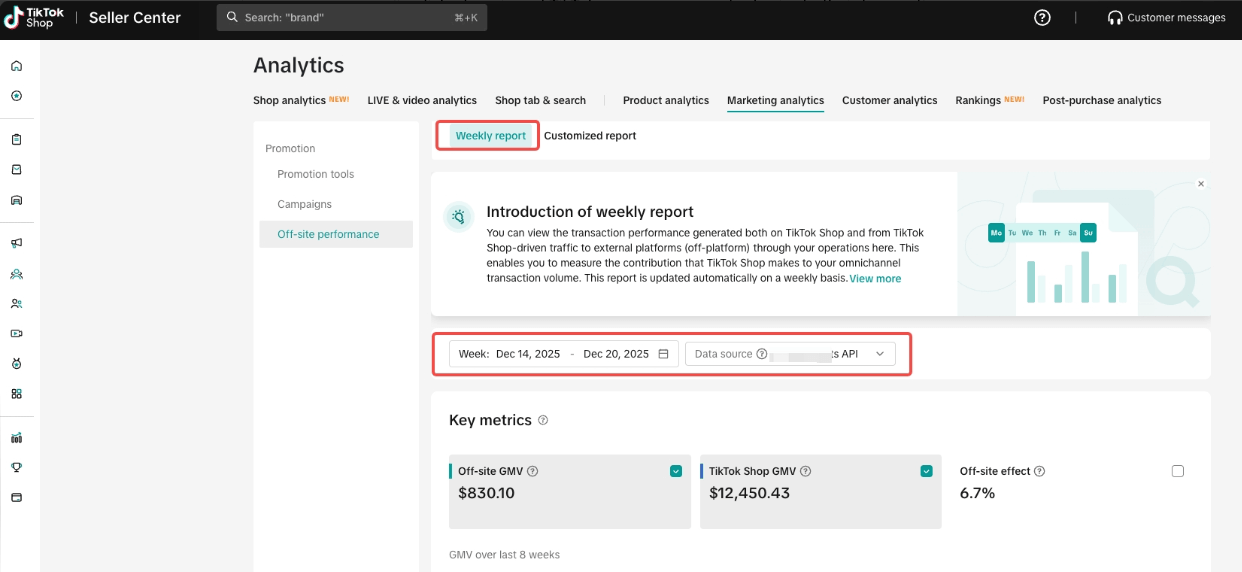Open the medal growth icon in sidebar
Screen dimensions: 1242x572
(x=16, y=363)
